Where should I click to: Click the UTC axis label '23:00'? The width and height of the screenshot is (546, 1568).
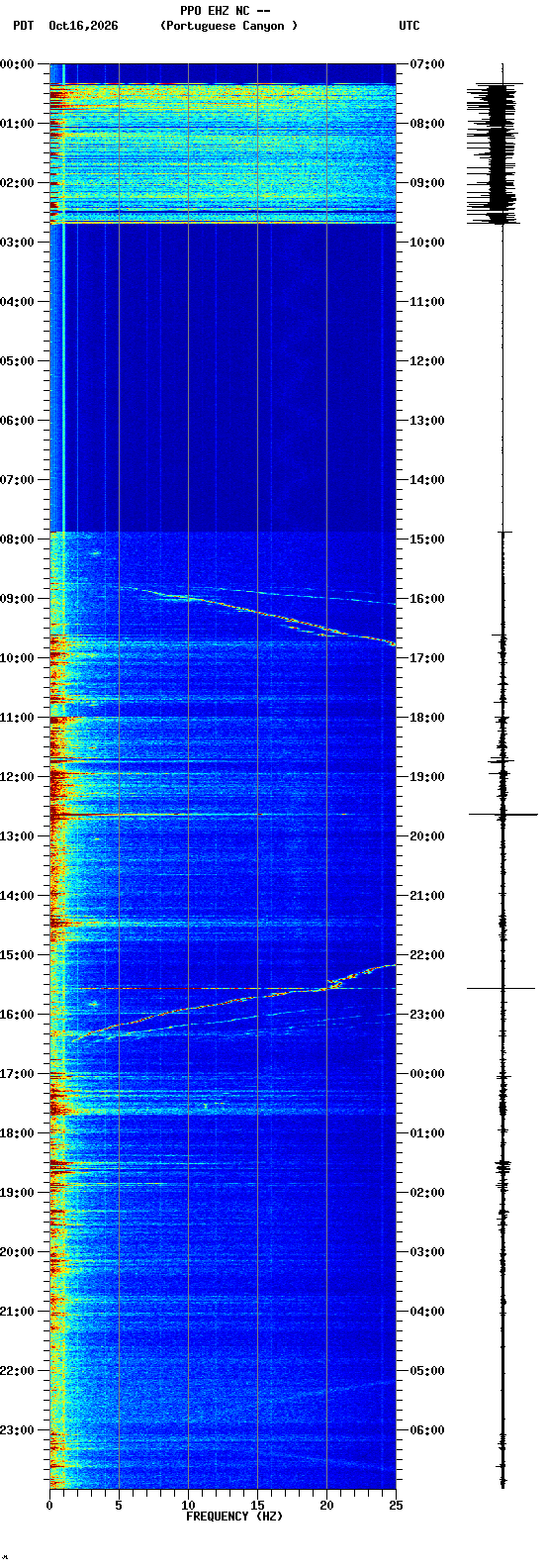(427, 1015)
